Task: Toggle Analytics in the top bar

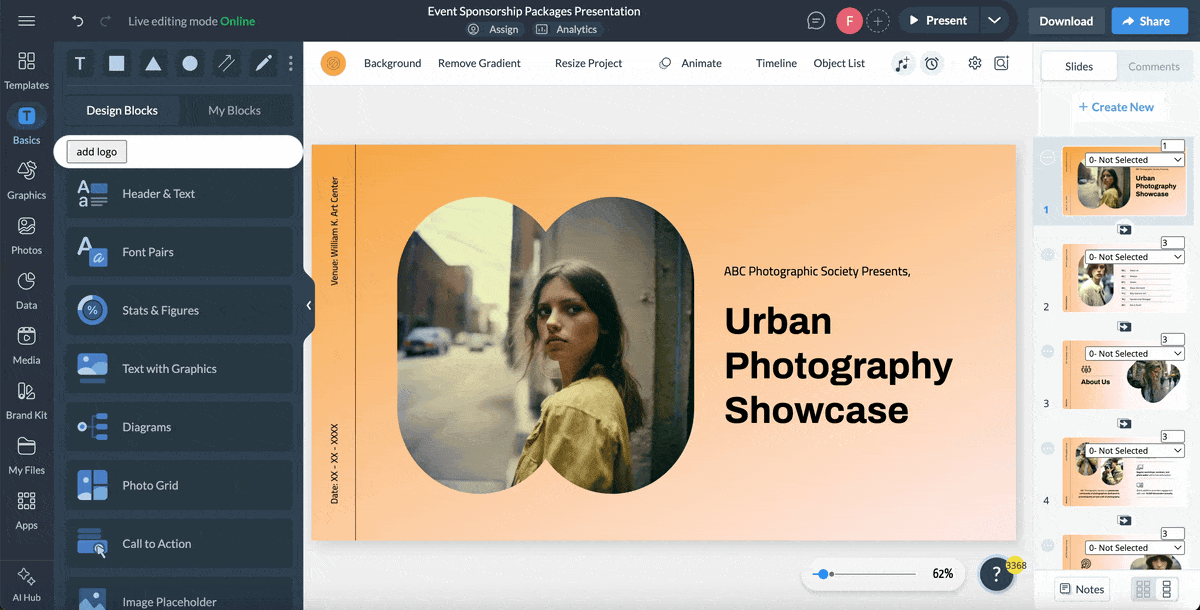Action: click(566, 29)
